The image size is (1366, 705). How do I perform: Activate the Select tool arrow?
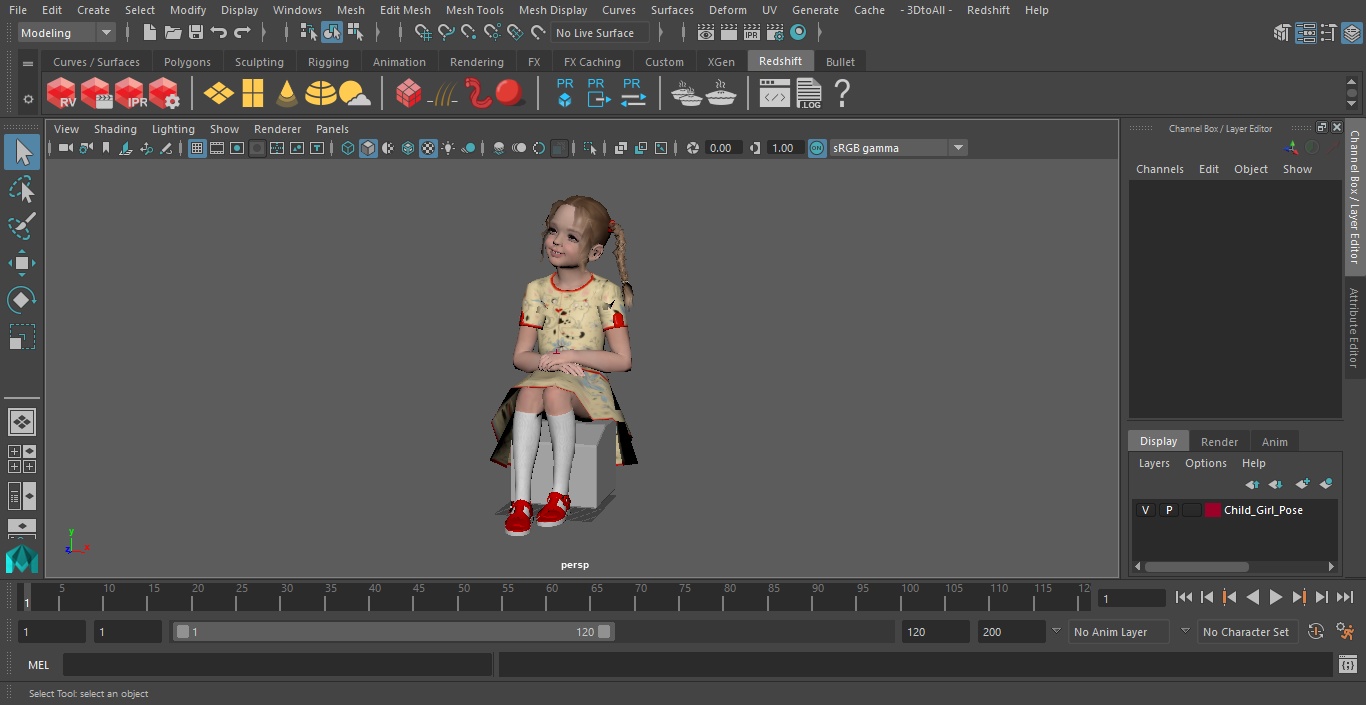pyautogui.click(x=21, y=152)
